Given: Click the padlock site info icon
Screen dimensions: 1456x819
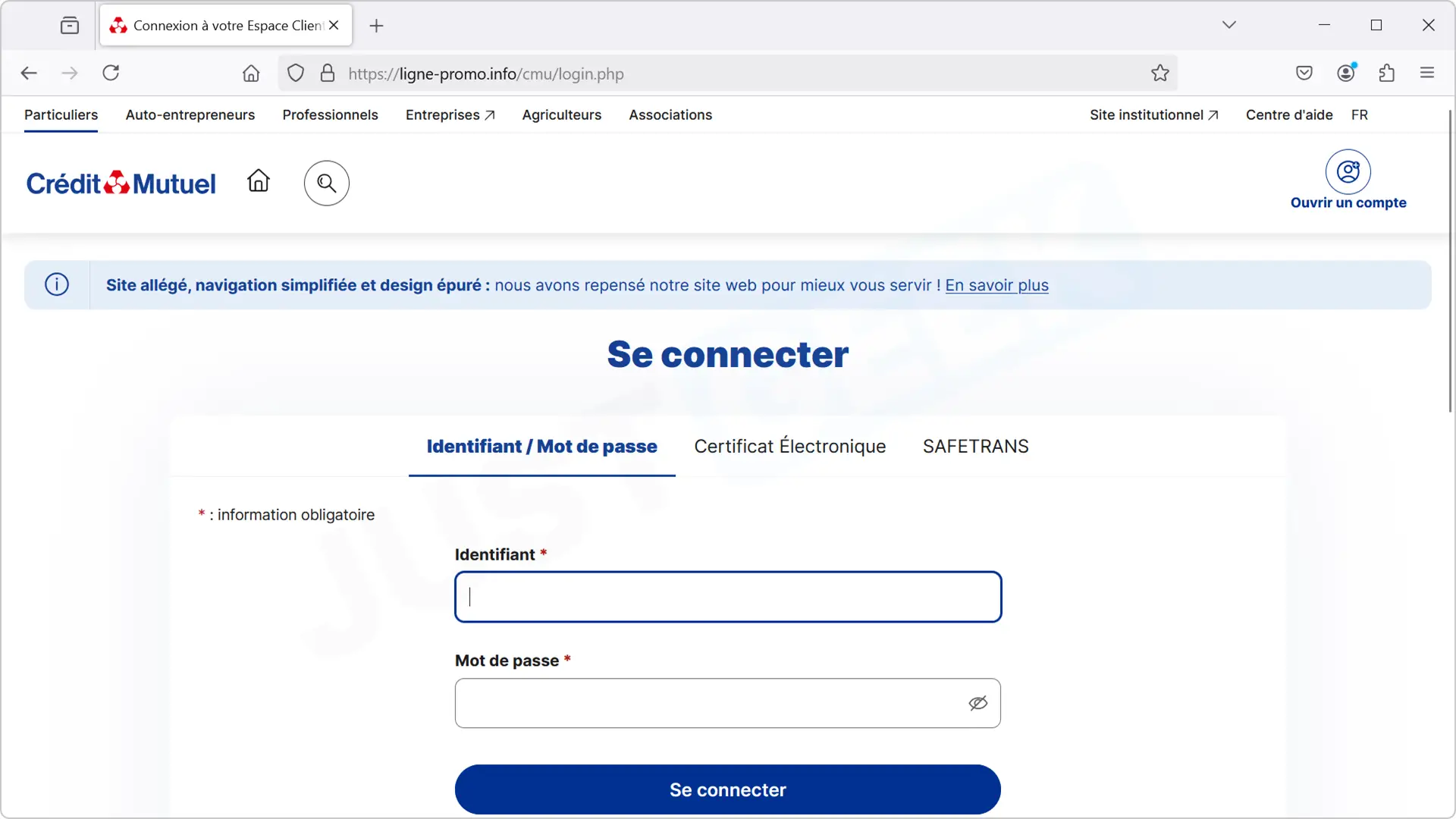Looking at the screenshot, I should pos(328,74).
